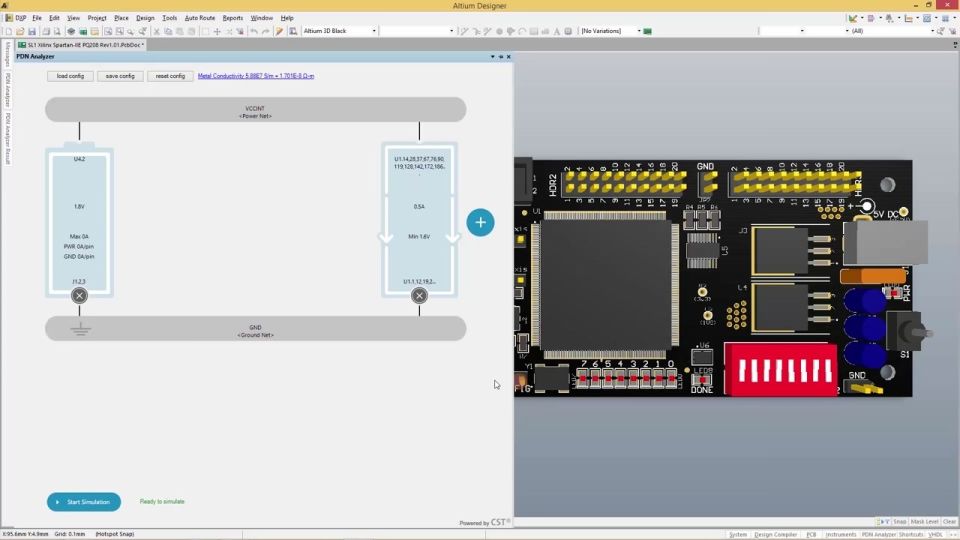Click the Cut scissors icon

click(x=156, y=31)
